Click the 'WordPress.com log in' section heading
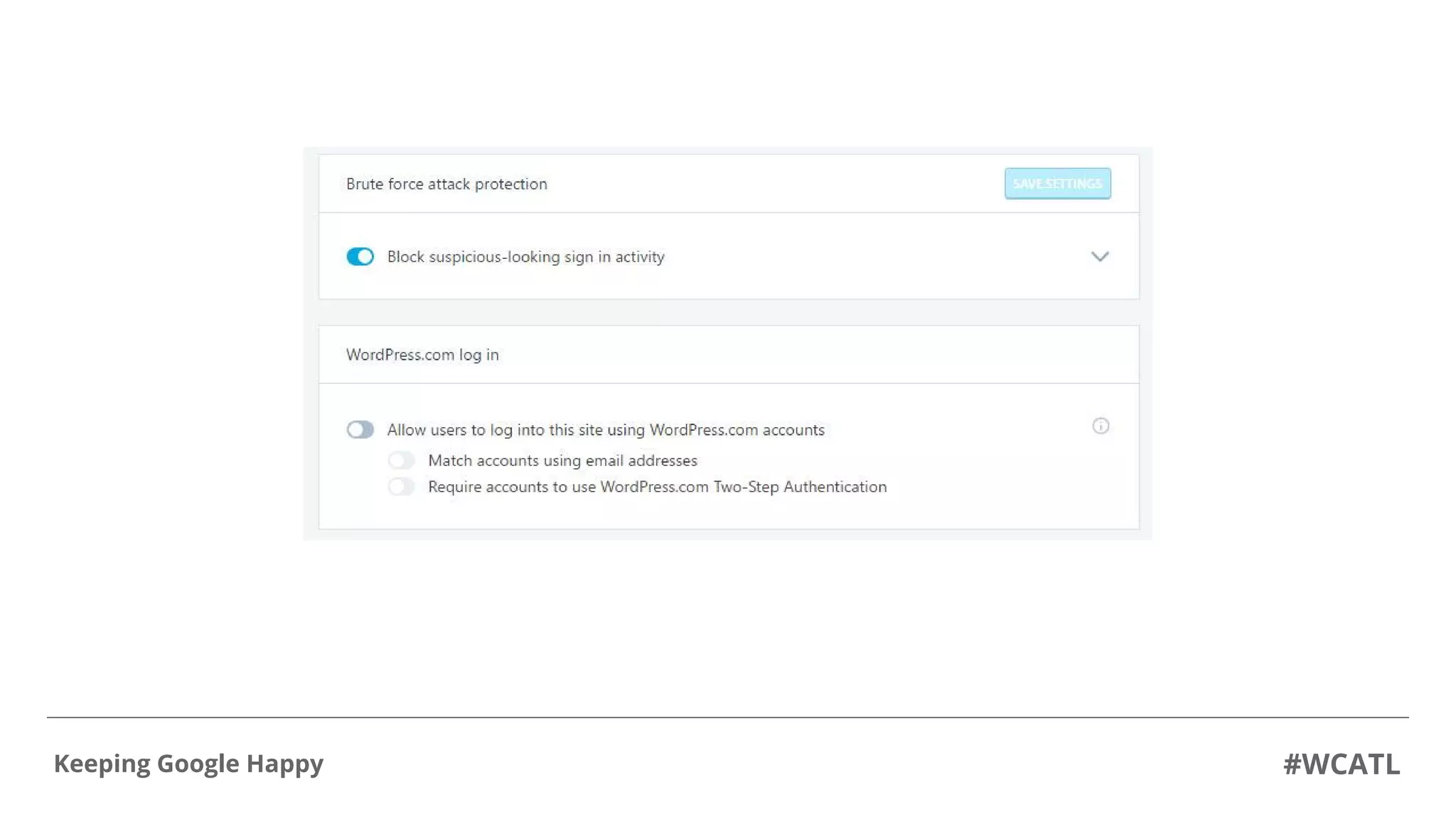This screenshot has height=819, width=1456. [422, 355]
